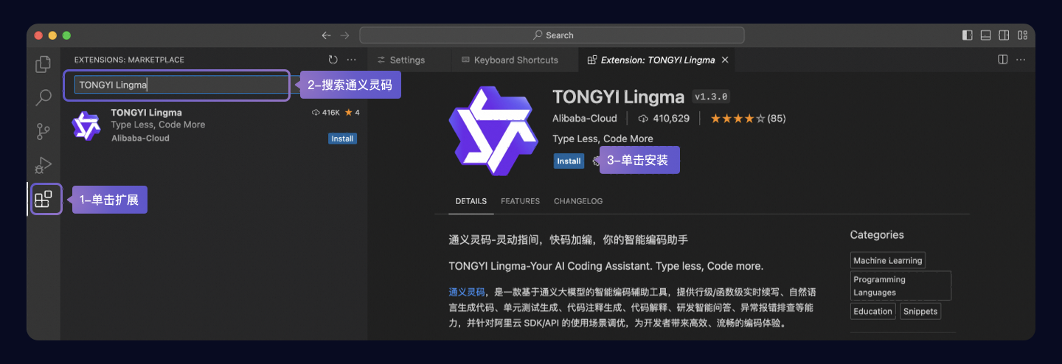Install the extension from the details page
The height and width of the screenshot is (364, 1062).
[x=568, y=161]
